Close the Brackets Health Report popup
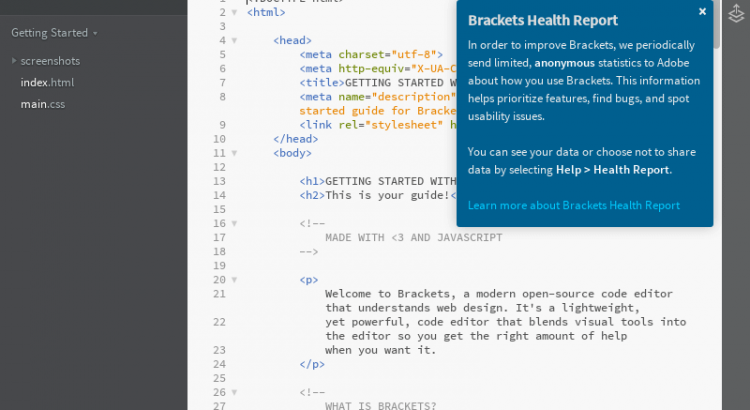 [x=702, y=12]
